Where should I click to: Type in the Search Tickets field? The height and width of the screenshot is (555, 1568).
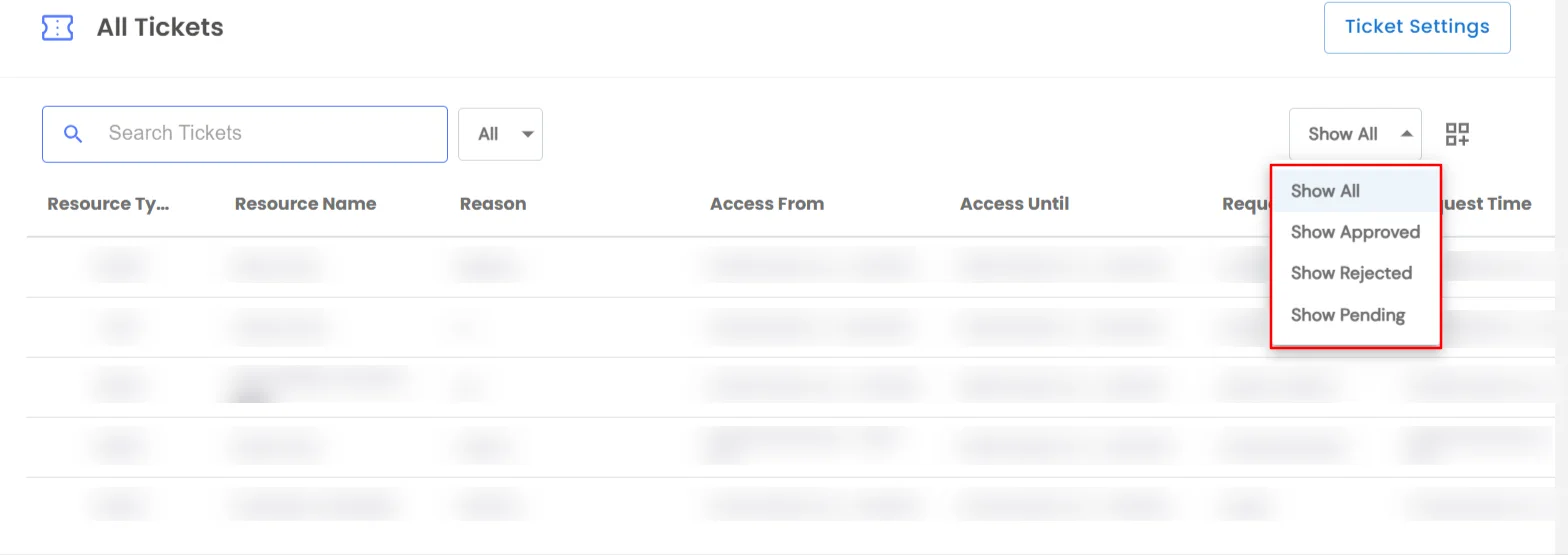pyautogui.click(x=270, y=134)
